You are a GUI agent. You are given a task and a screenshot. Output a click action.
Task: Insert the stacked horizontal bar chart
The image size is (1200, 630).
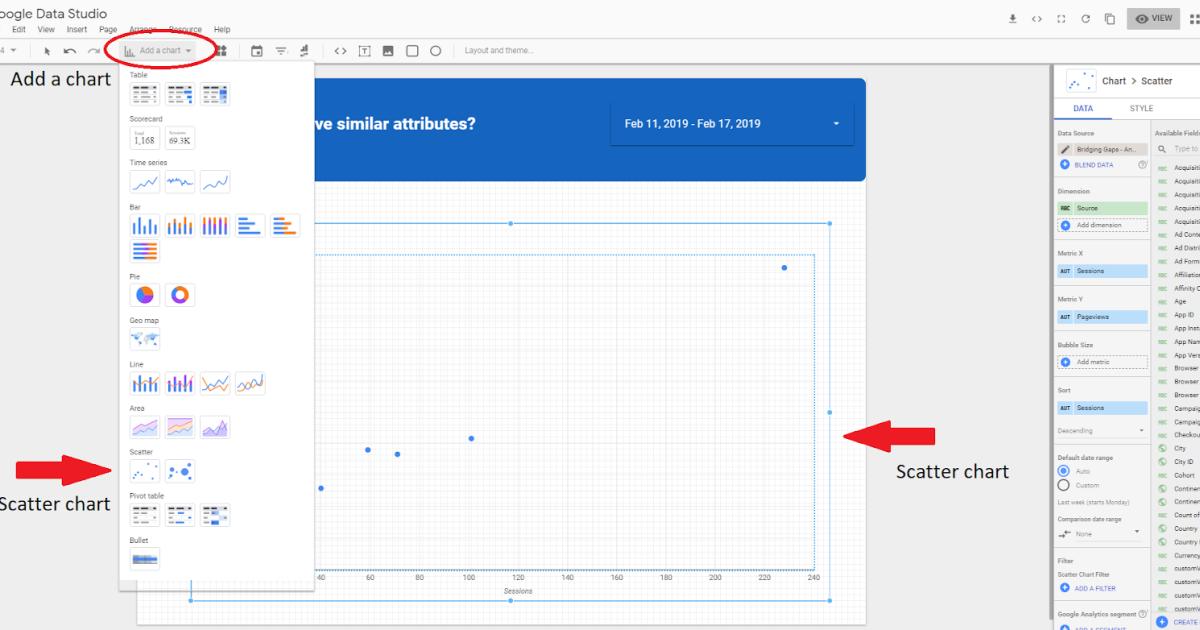[x=285, y=226]
